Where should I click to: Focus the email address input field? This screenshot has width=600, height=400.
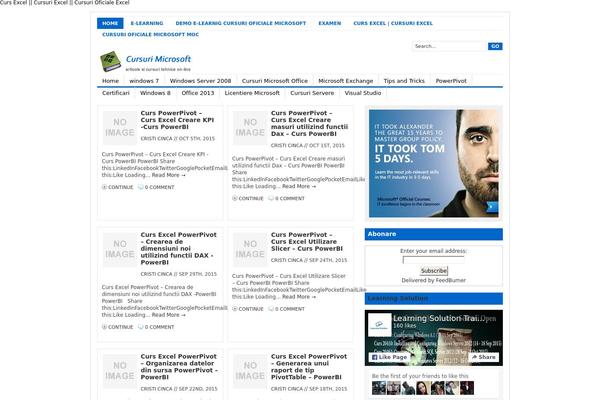tap(434, 260)
